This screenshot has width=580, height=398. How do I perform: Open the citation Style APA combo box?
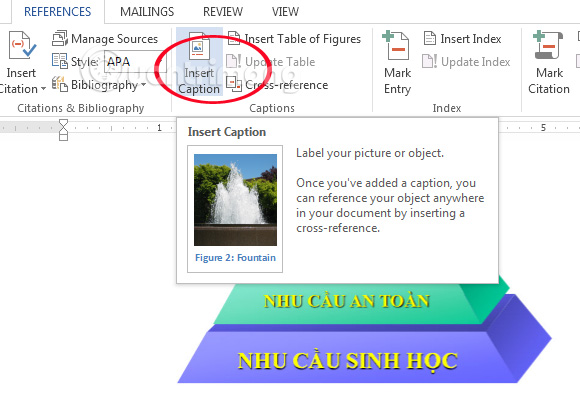tap(135, 61)
